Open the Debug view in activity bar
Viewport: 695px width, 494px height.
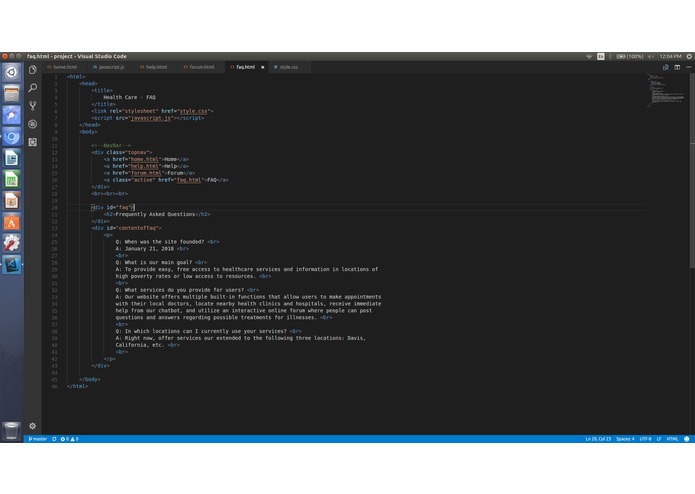coord(32,124)
